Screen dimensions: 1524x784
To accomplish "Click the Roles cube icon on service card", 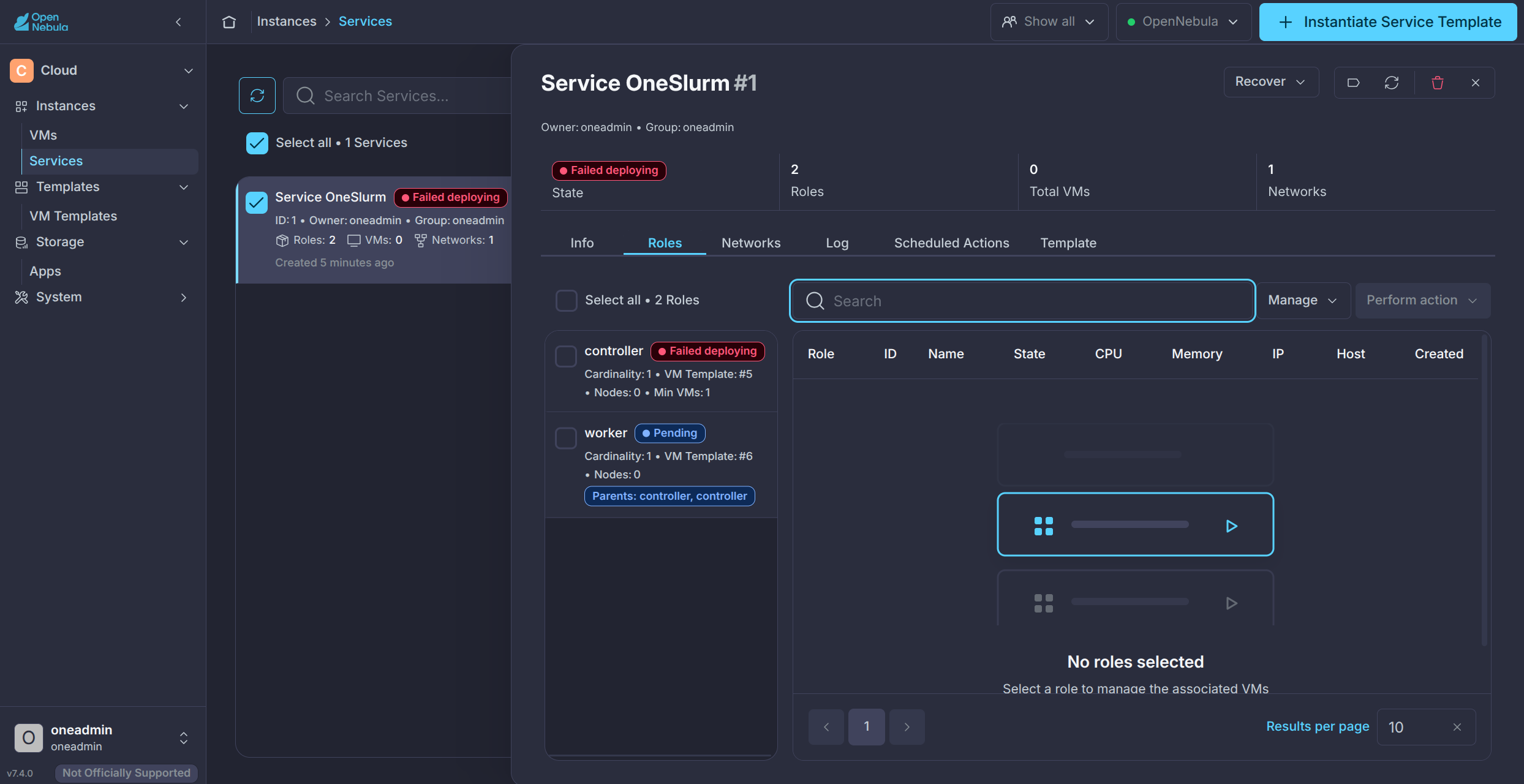I will pyautogui.click(x=282, y=240).
